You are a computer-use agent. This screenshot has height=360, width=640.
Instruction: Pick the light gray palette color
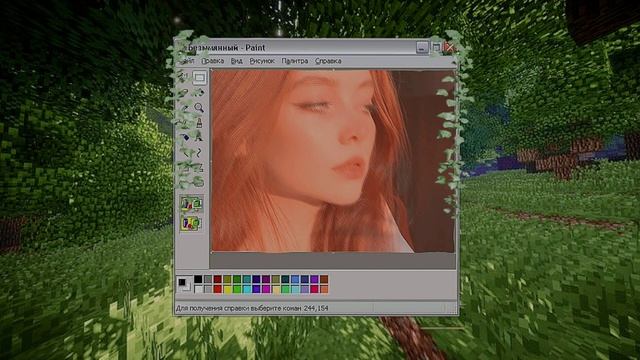coord(208,289)
